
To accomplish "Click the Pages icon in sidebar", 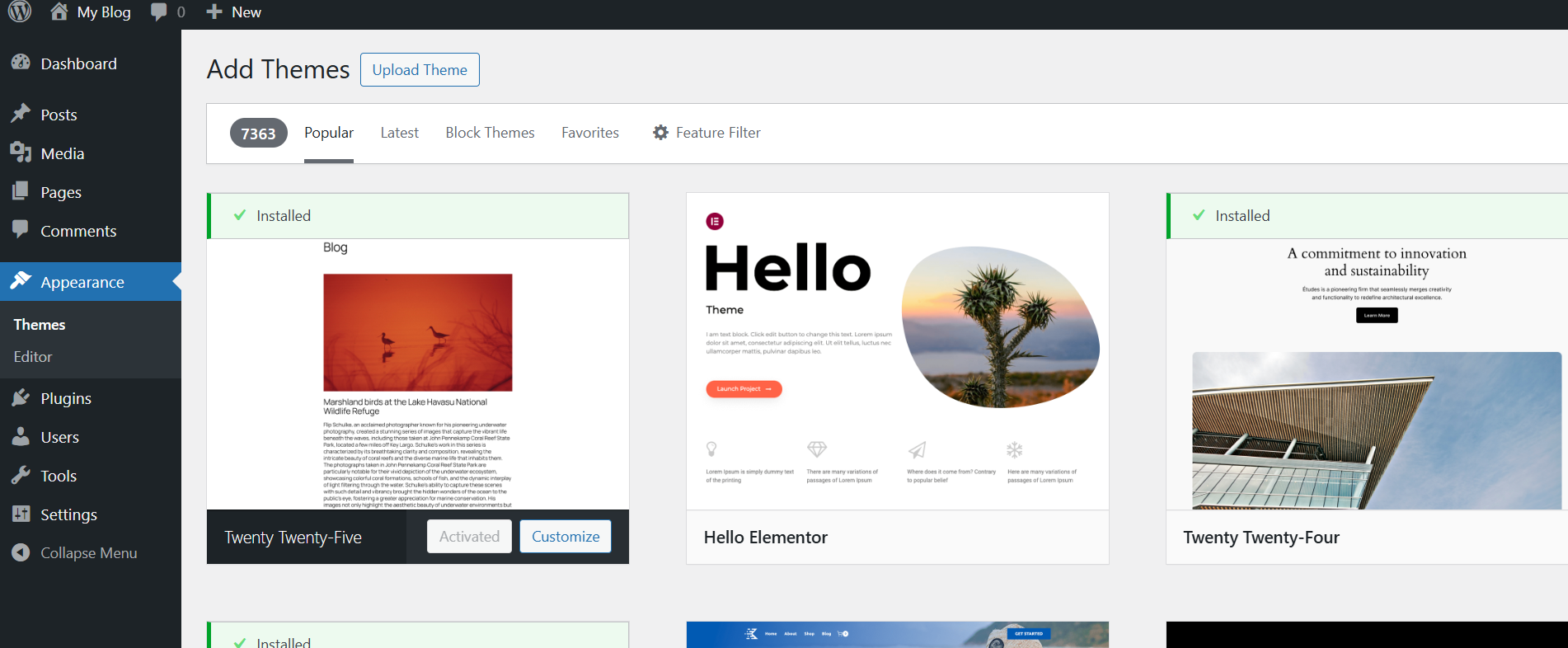I will point(21,191).
